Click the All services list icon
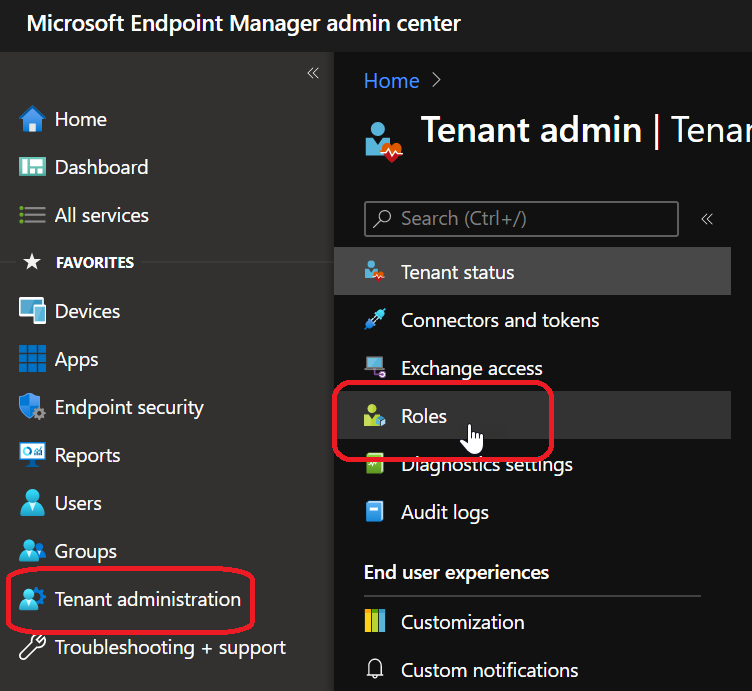Screen dimensions: 752x691 pyautogui.click(x=32, y=215)
